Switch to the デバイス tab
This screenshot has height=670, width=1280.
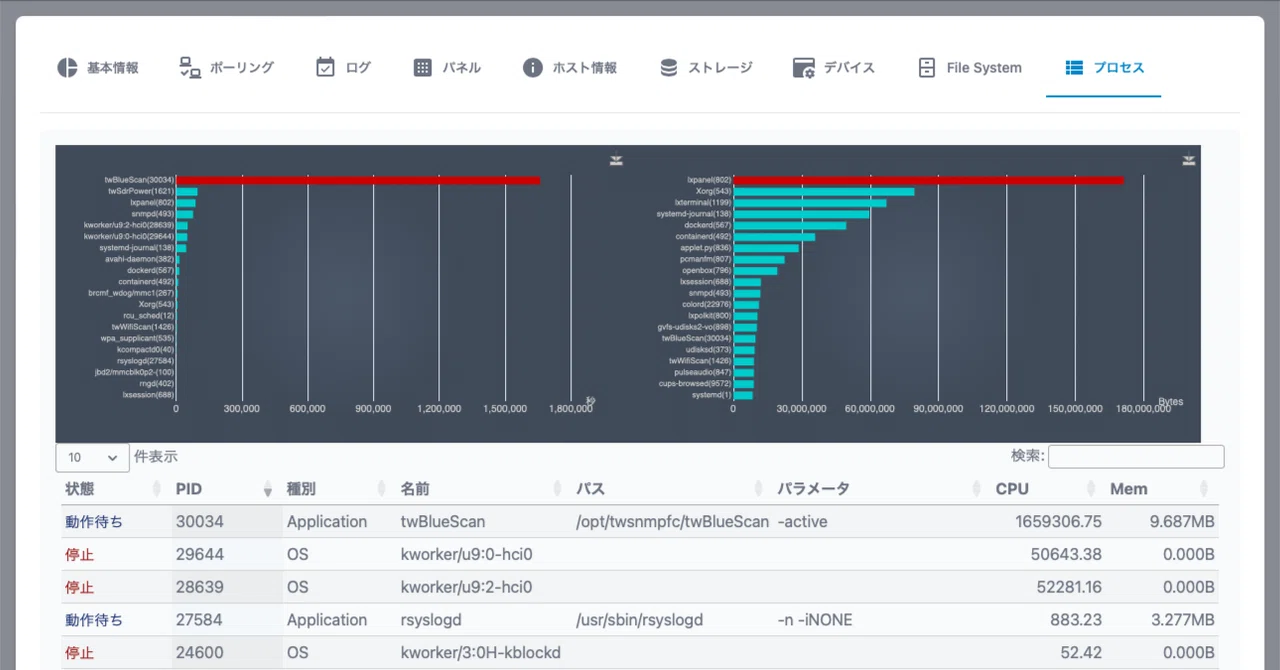click(834, 68)
